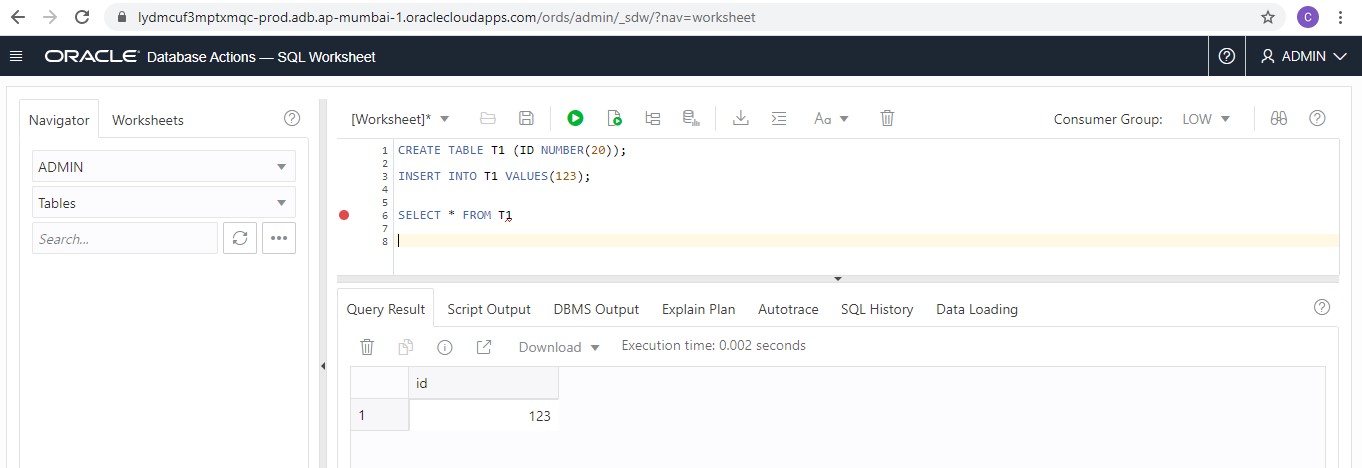
Task: Open the hamburger navigation menu
Action: tap(16, 56)
